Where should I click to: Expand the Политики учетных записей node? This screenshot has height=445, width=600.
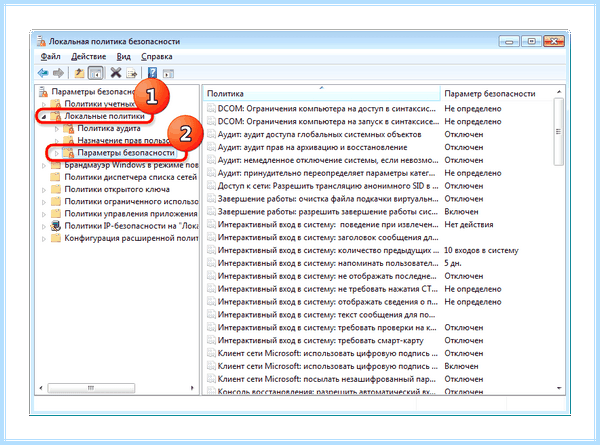[x=44, y=104]
